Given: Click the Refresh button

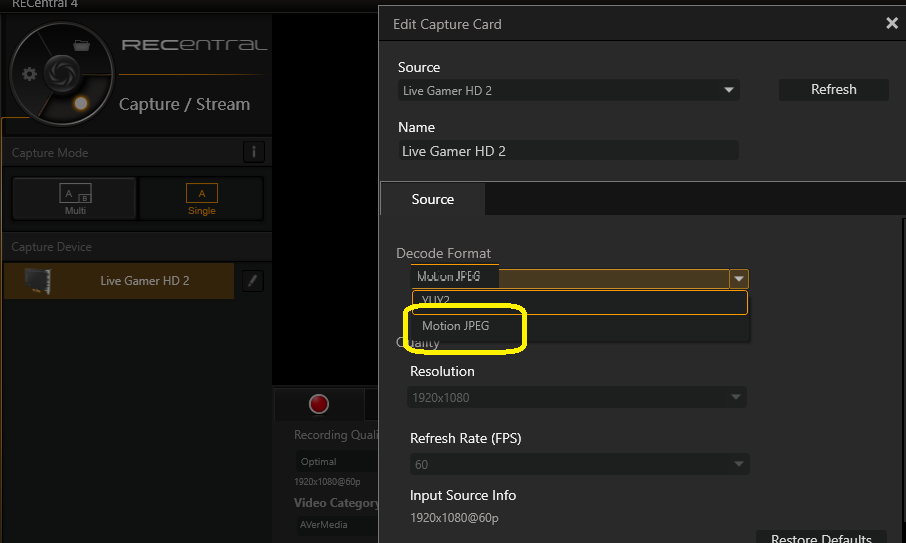Looking at the screenshot, I should coord(833,90).
